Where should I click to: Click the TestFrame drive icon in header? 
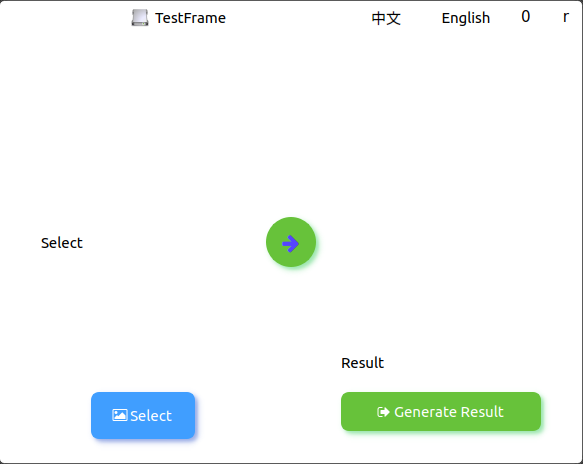tap(140, 17)
